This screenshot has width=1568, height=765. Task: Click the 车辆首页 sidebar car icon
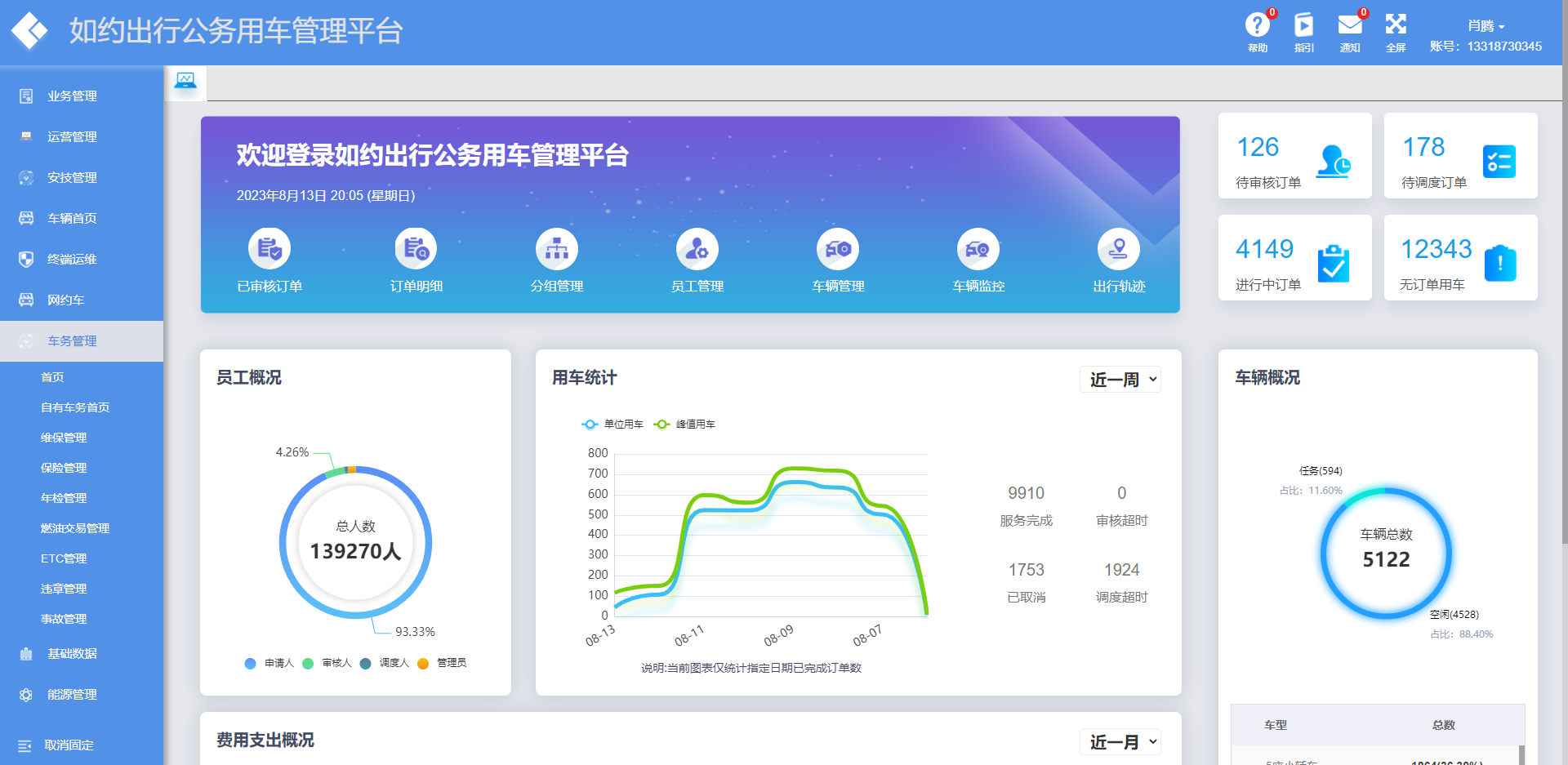tap(26, 218)
